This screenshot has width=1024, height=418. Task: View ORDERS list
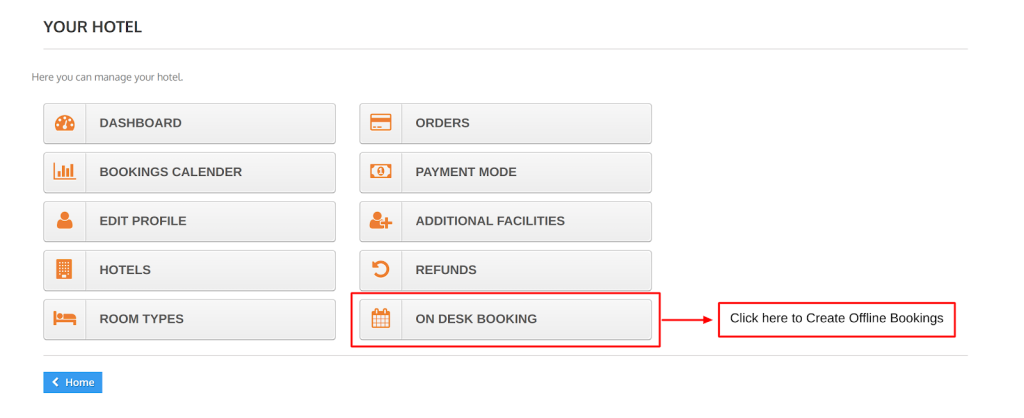point(505,123)
